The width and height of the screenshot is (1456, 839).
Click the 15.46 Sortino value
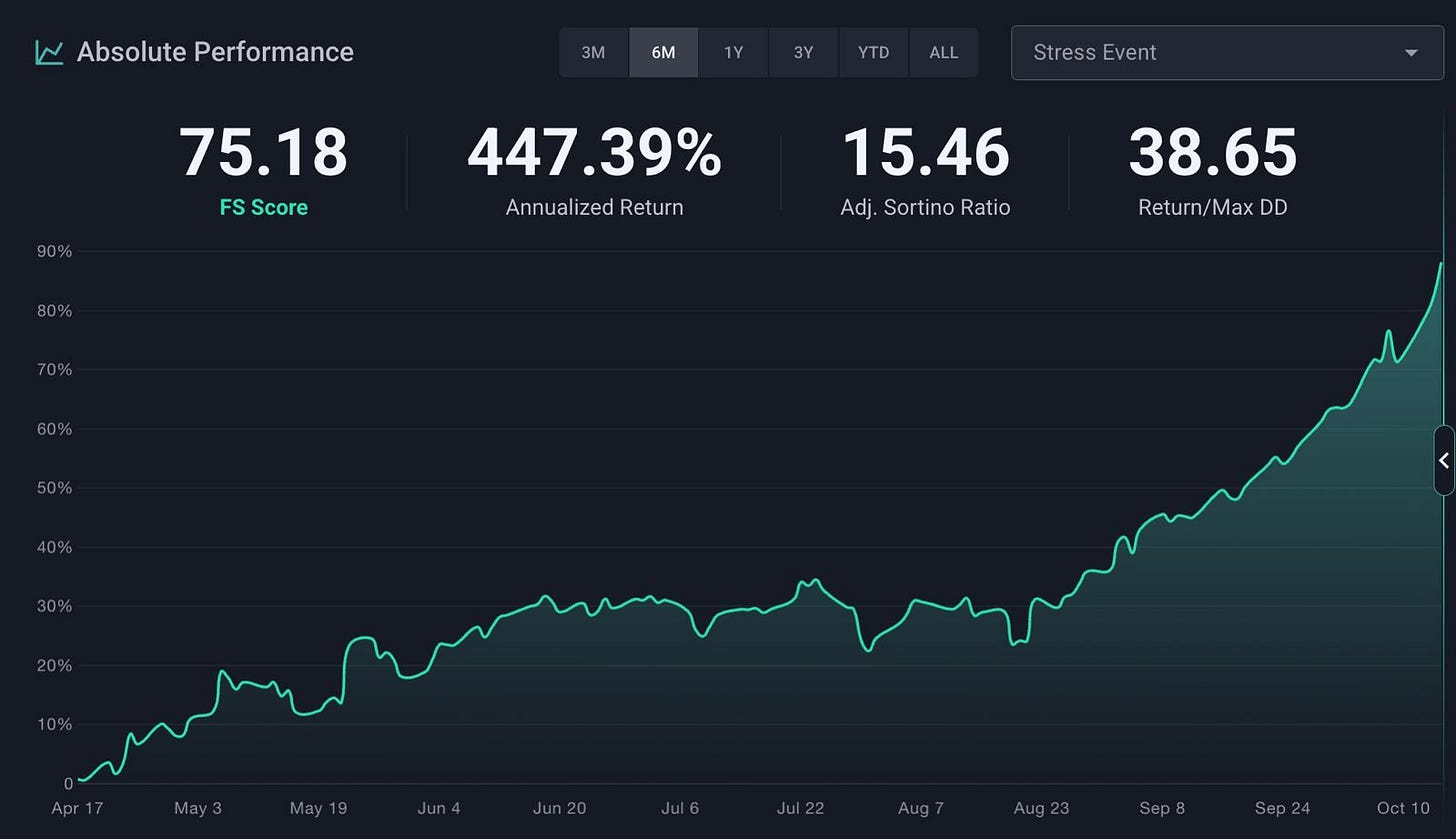click(x=925, y=153)
